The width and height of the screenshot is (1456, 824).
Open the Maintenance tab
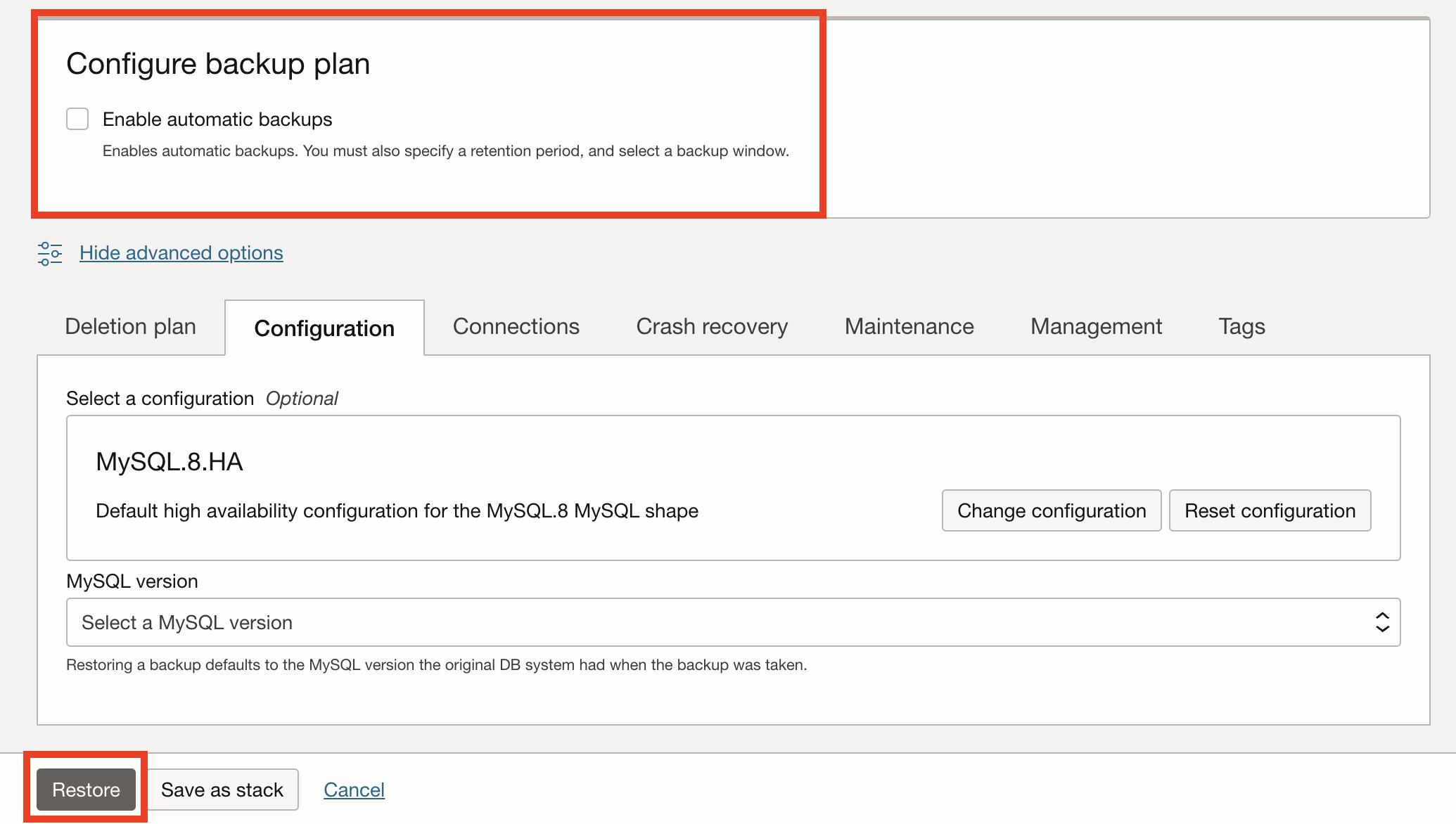909,326
